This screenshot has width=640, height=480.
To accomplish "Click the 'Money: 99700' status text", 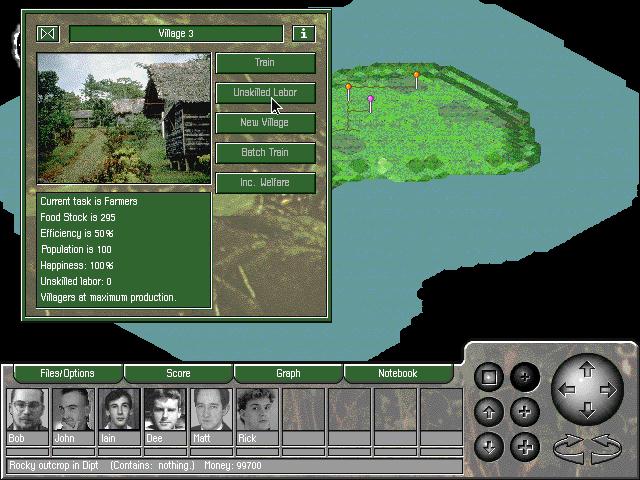I will (x=233, y=465).
